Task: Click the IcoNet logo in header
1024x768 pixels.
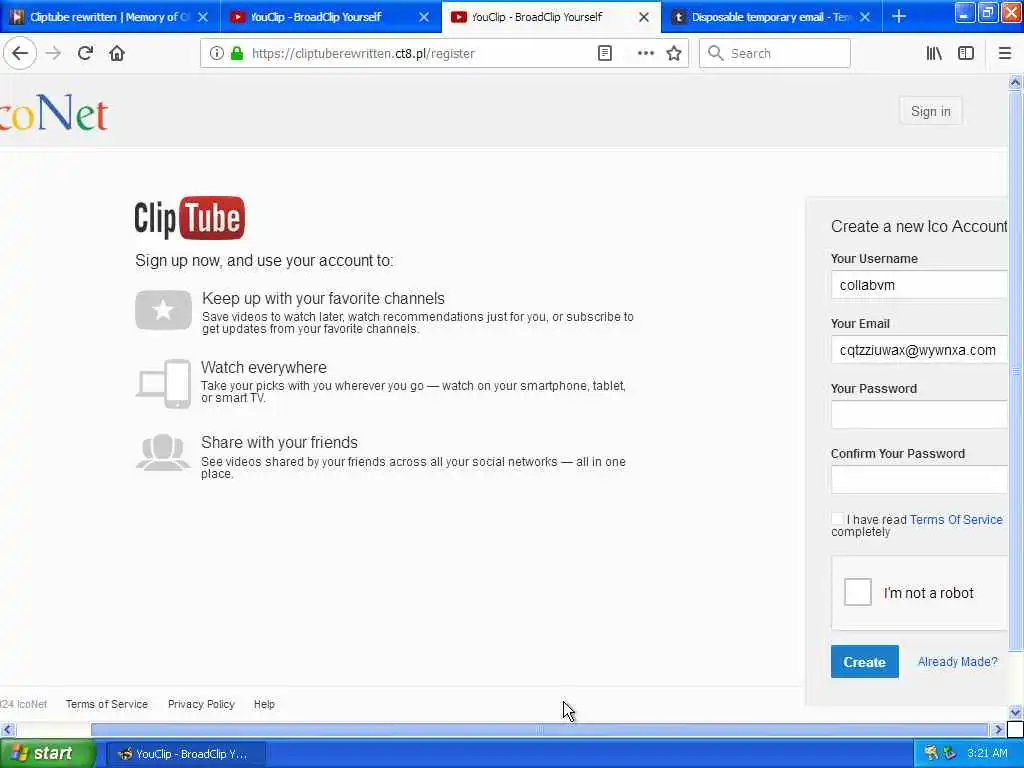Action: [54, 113]
